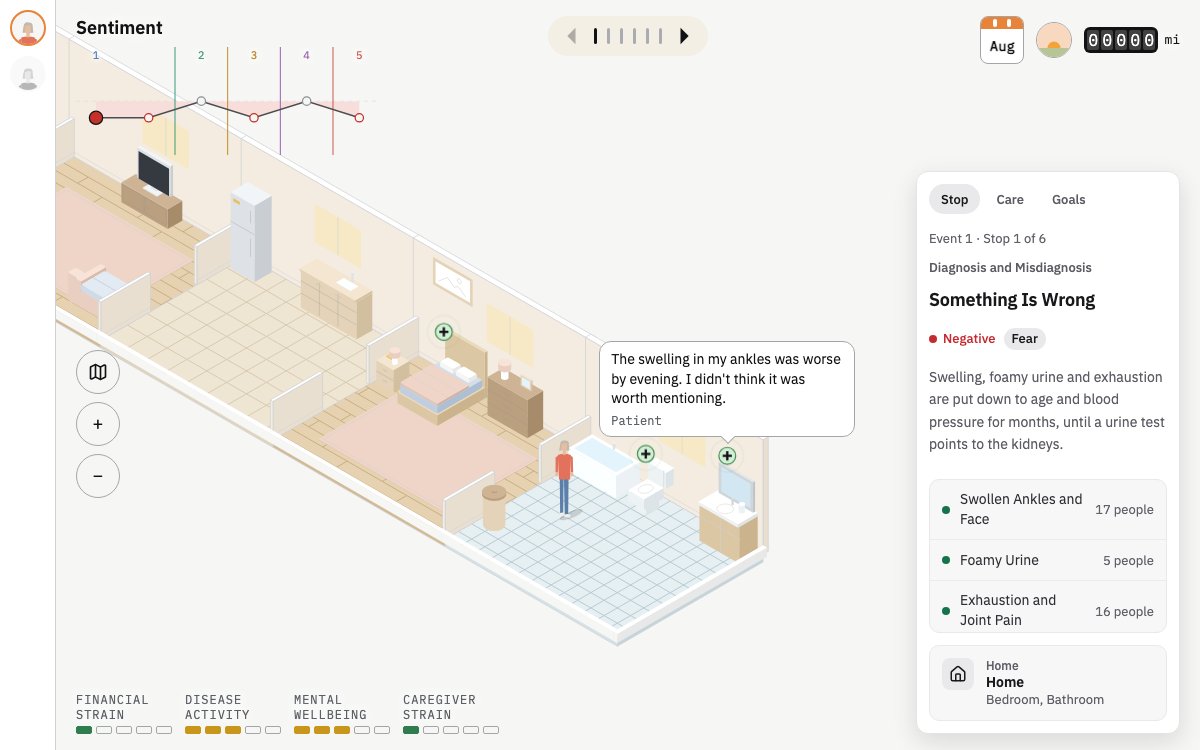This screenshot has width=1200, height=750.
Task: Select the second grey avatar in sidebar
Action: click(x=28, y=74)
